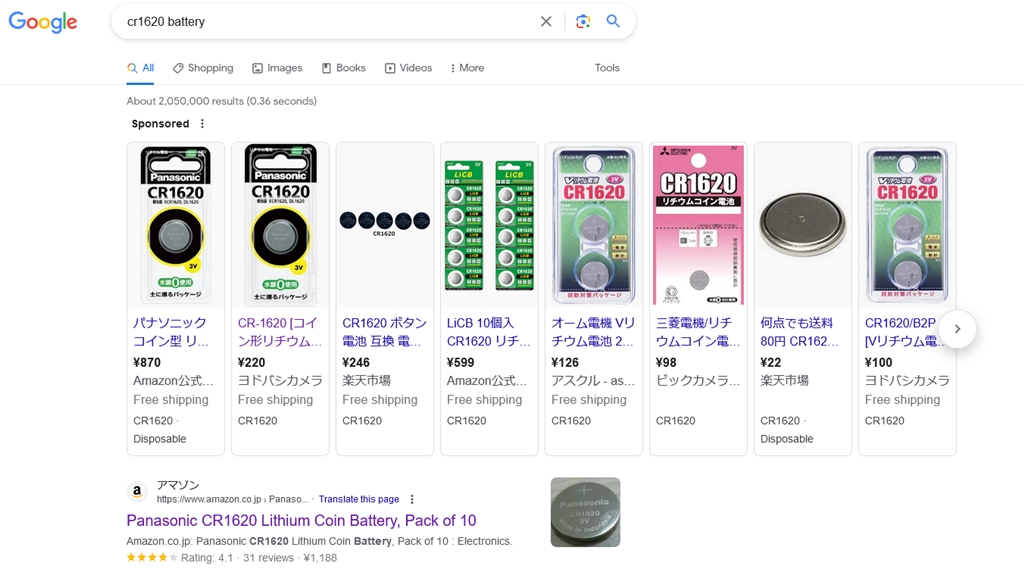Open the Tools filter options
This screenshot has height=575, width=1024.
607,68
